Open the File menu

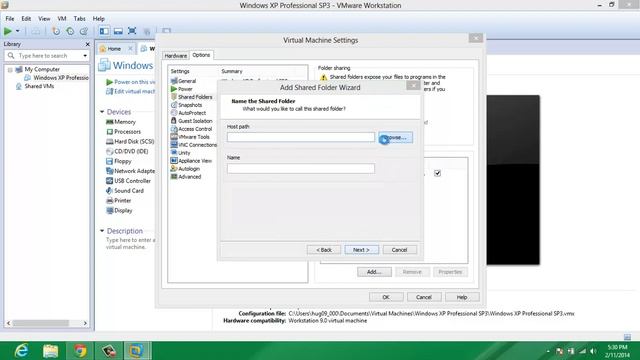point(10,18)
